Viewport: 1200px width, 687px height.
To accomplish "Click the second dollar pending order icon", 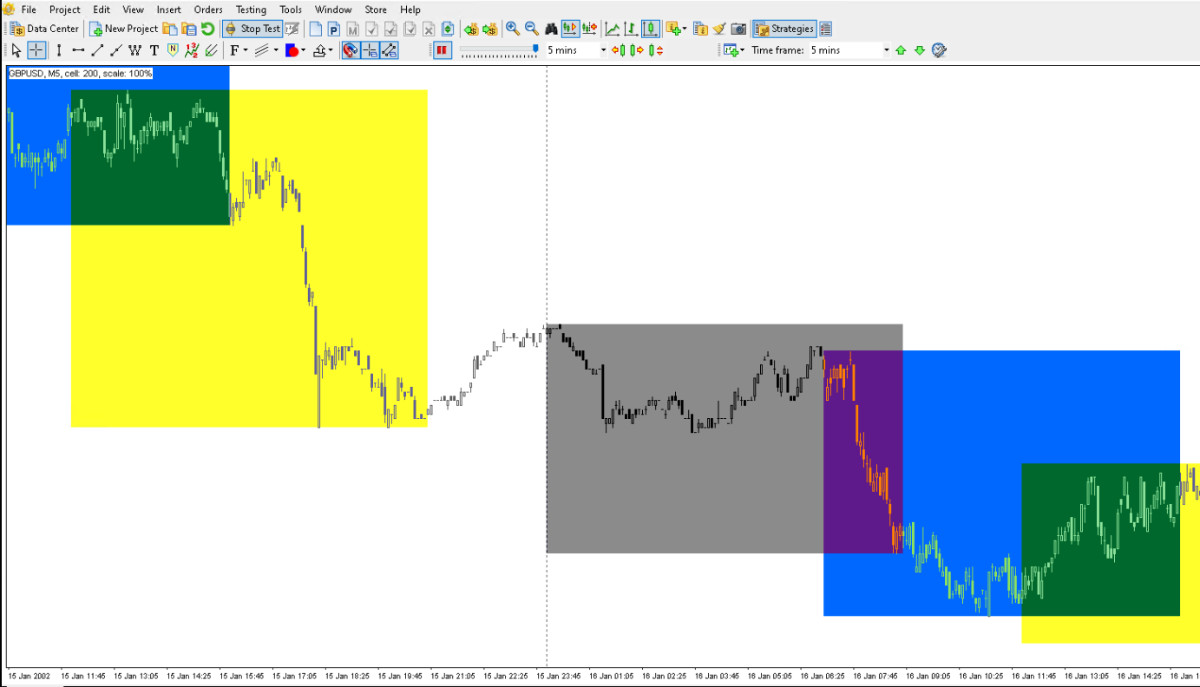I will point(491,29).
